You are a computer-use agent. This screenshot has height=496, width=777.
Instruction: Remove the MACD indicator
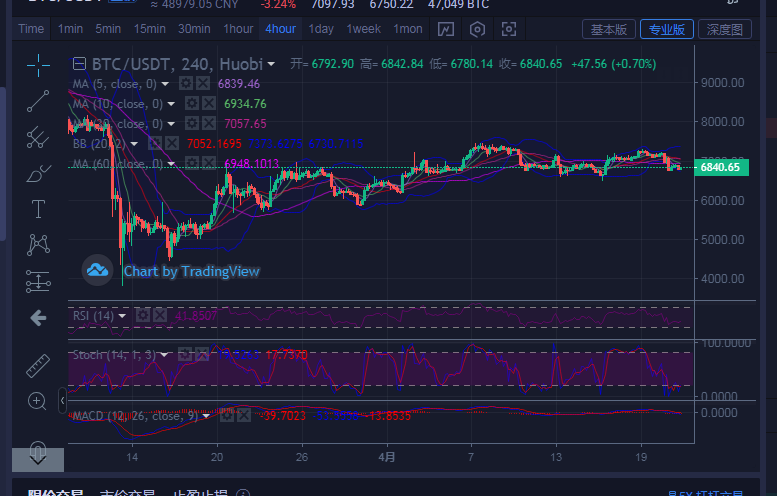click(244, 415)
